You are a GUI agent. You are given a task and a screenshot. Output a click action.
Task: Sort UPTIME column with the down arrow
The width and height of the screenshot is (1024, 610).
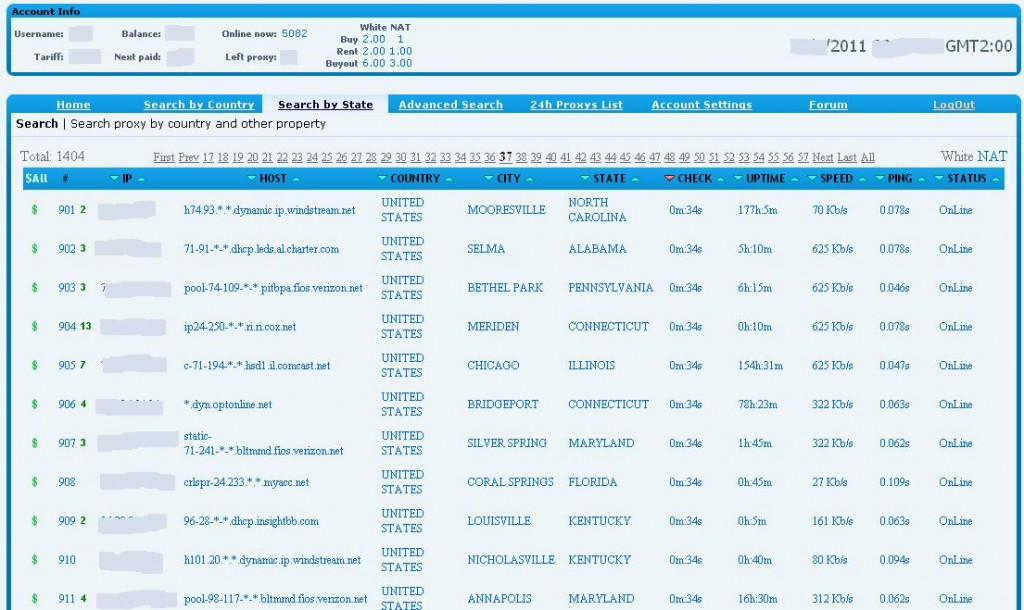tap(738, 178)
